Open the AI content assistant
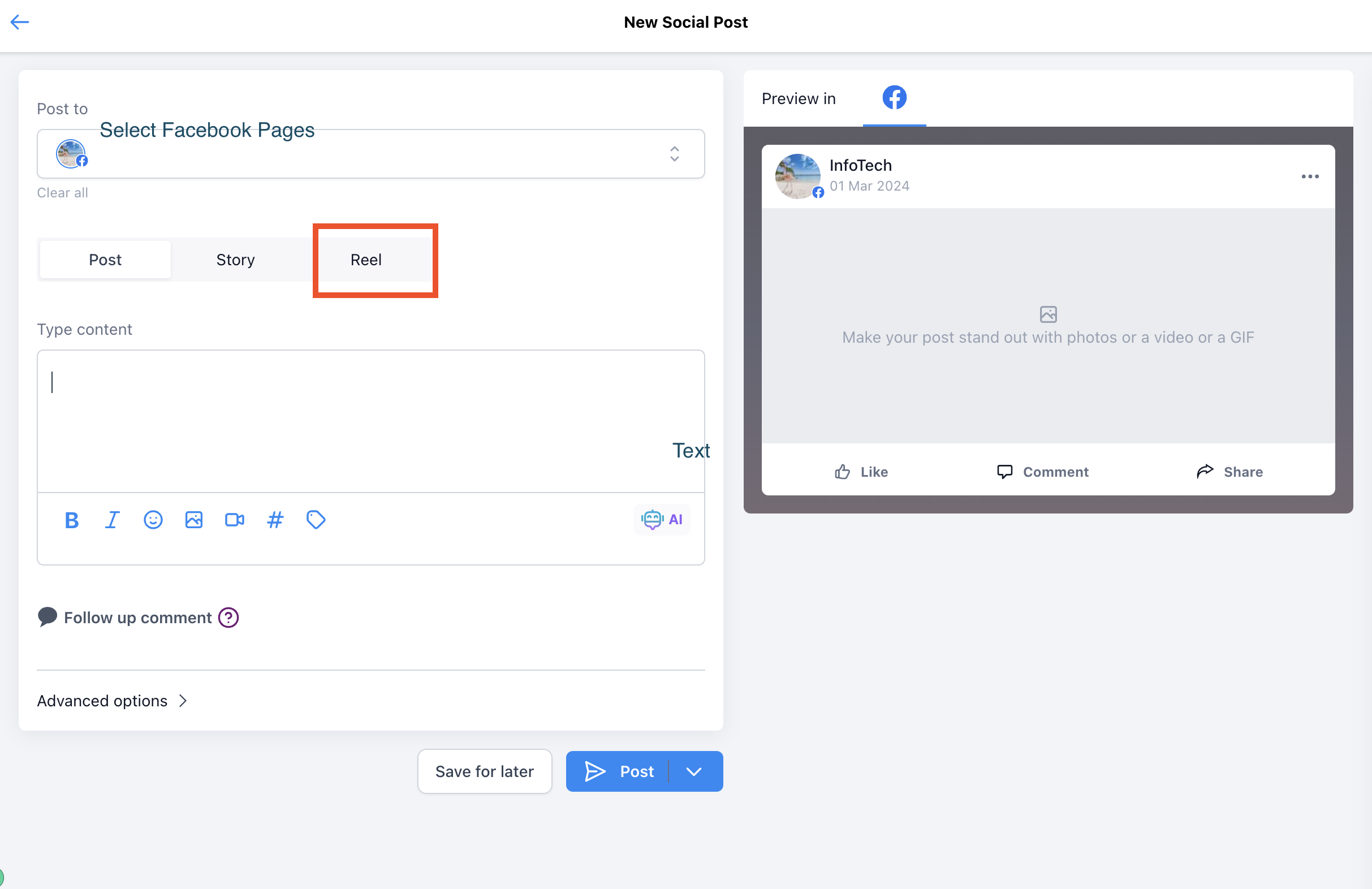This screenshot has width=1372, height=889. coord(662,520)
